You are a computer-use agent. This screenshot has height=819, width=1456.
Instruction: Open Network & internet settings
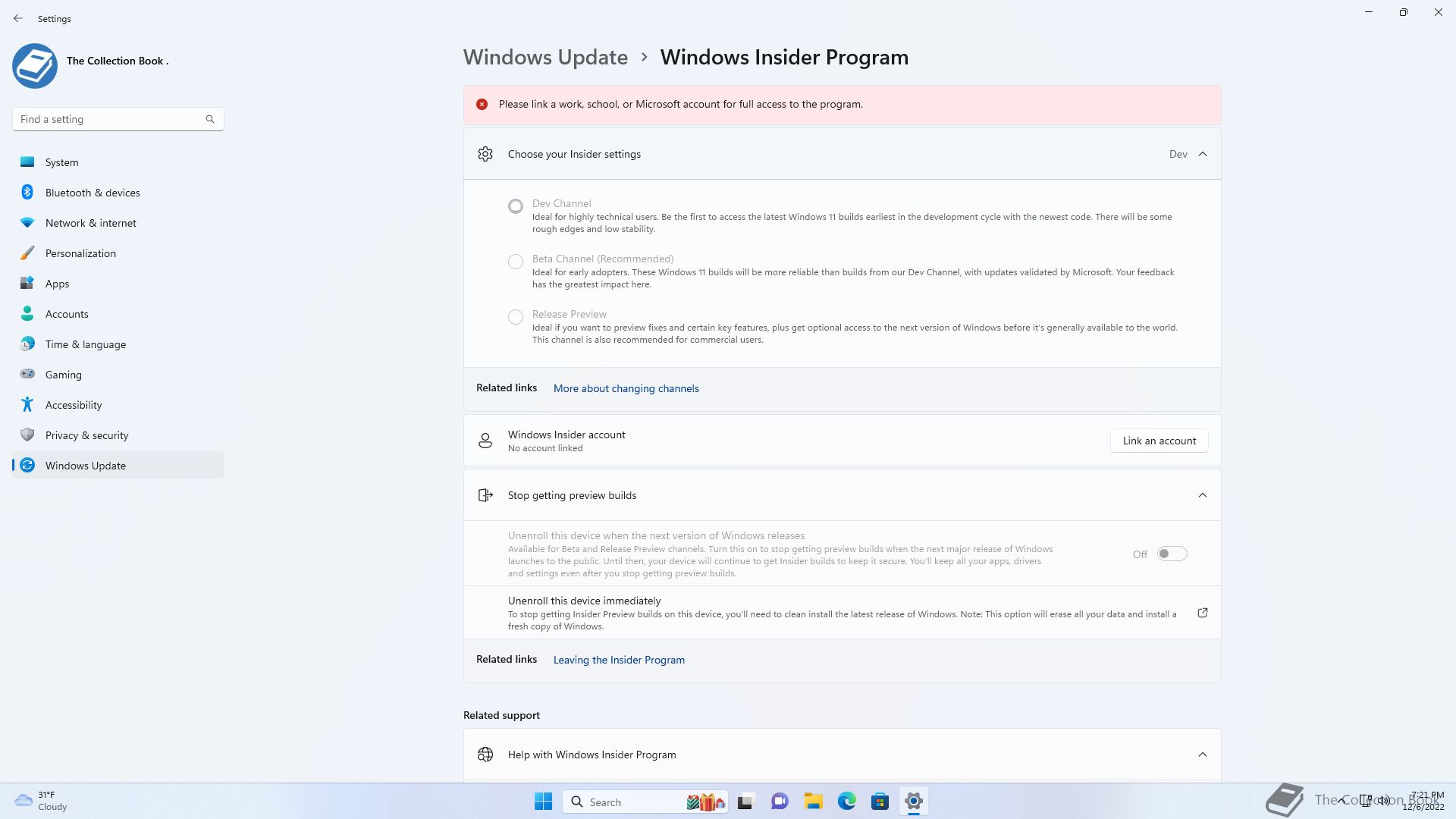[x=118, y=223]
